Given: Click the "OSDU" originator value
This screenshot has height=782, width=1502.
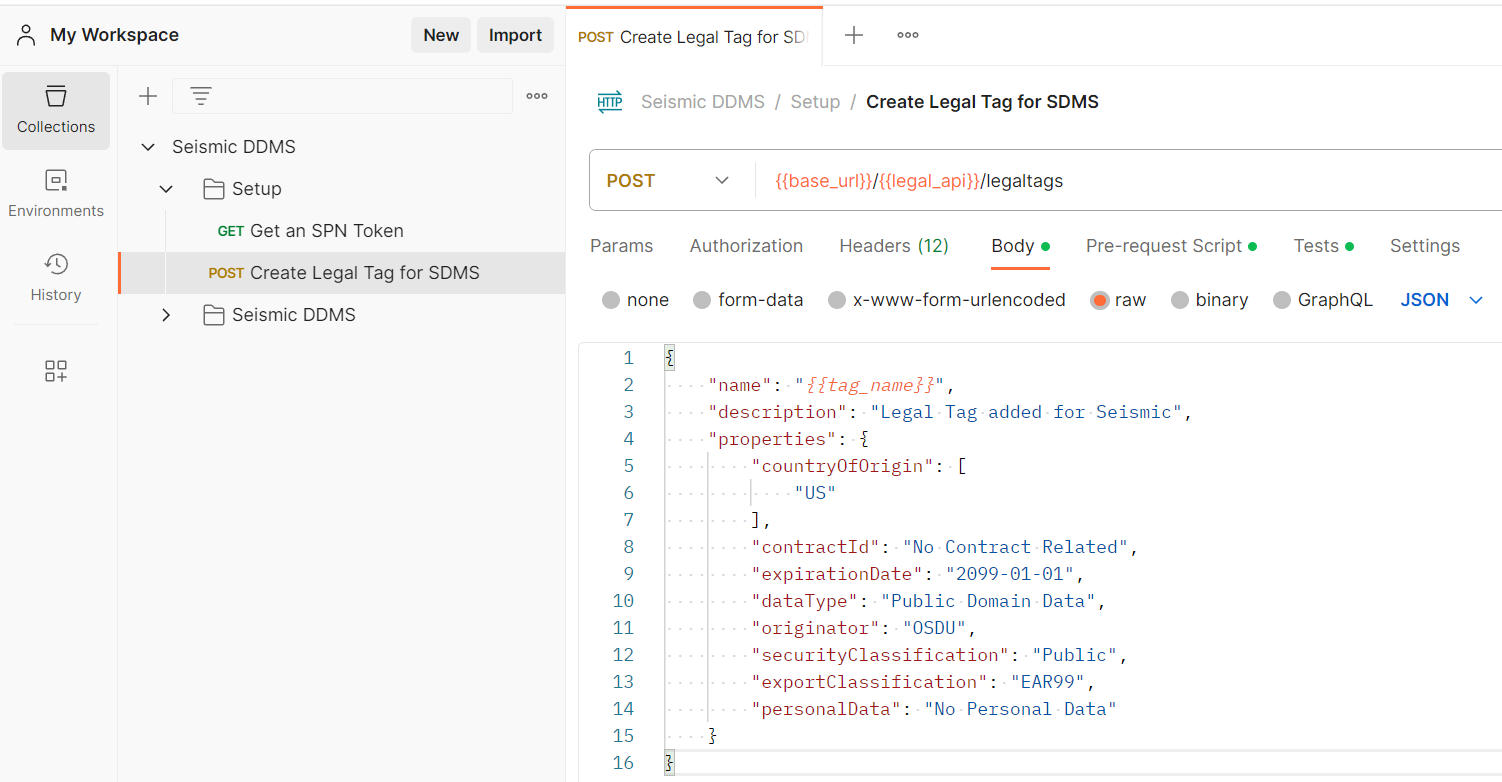Looking at the screenshot, I should (x=934, y=628).
